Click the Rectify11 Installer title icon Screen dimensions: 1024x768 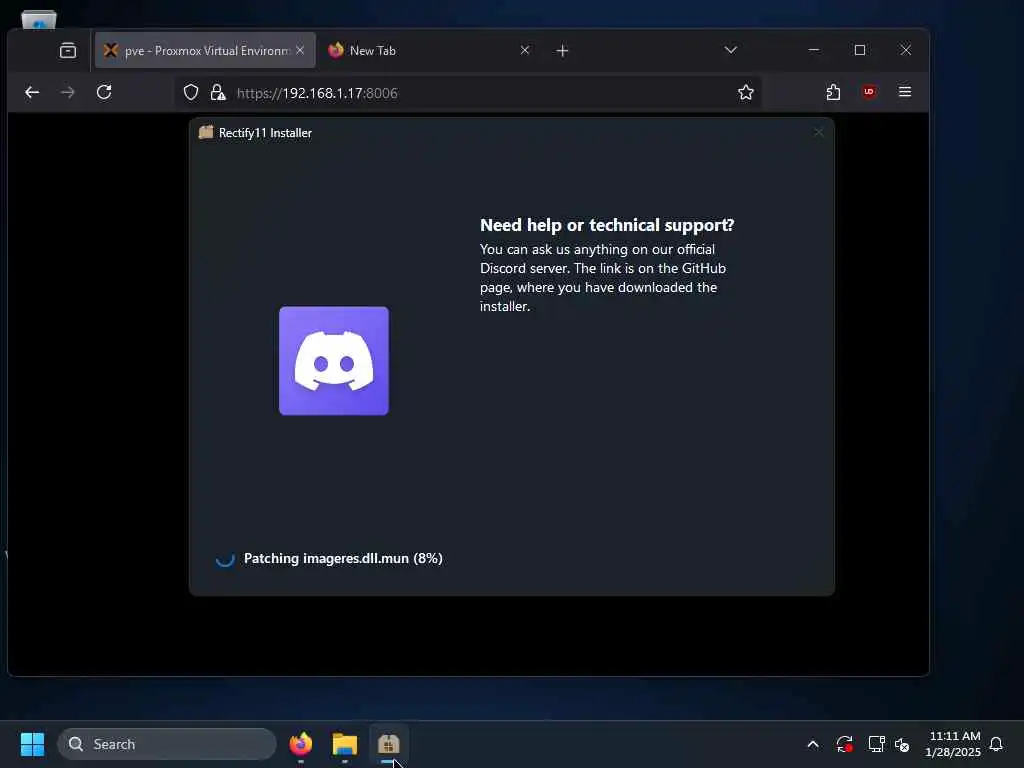[206, 133]
